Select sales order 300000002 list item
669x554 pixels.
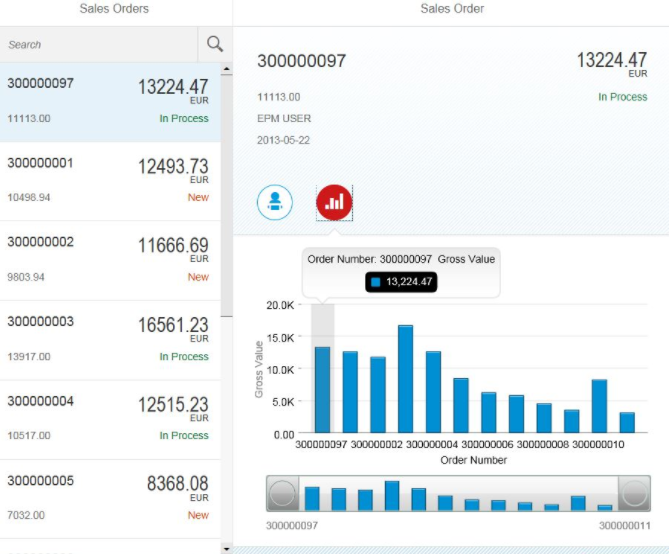point(108,260)
